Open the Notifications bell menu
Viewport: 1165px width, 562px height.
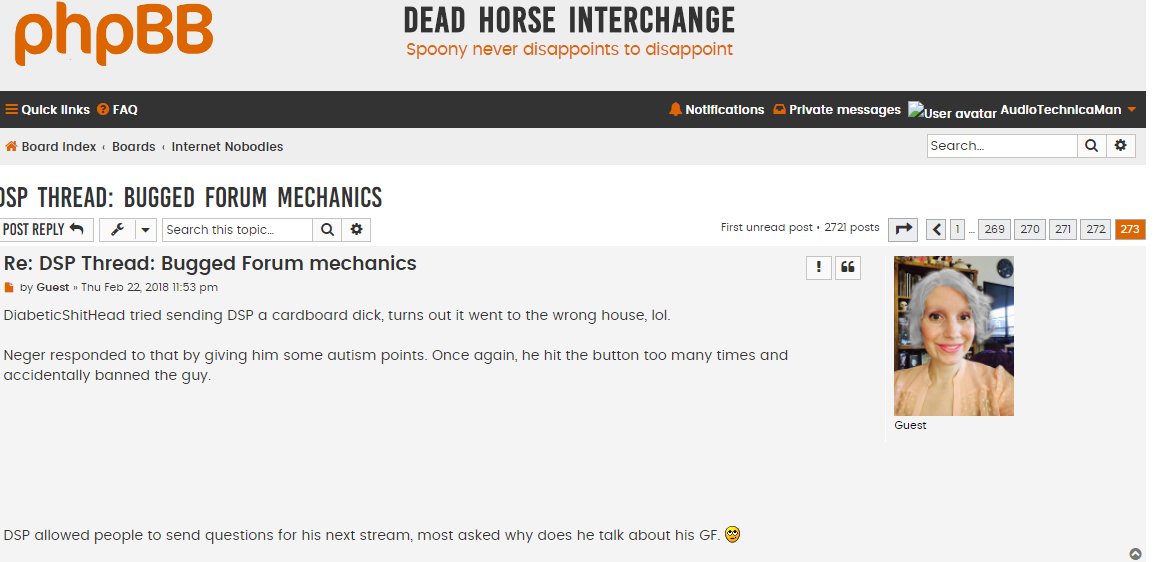click(x=717, y=109)
